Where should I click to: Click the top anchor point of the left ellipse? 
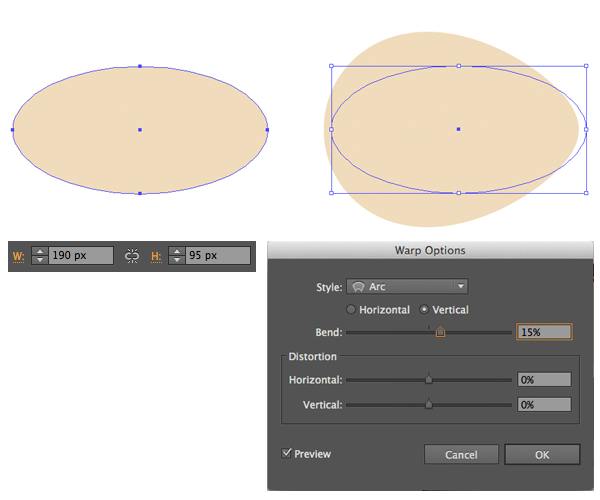tap(140, 66)
